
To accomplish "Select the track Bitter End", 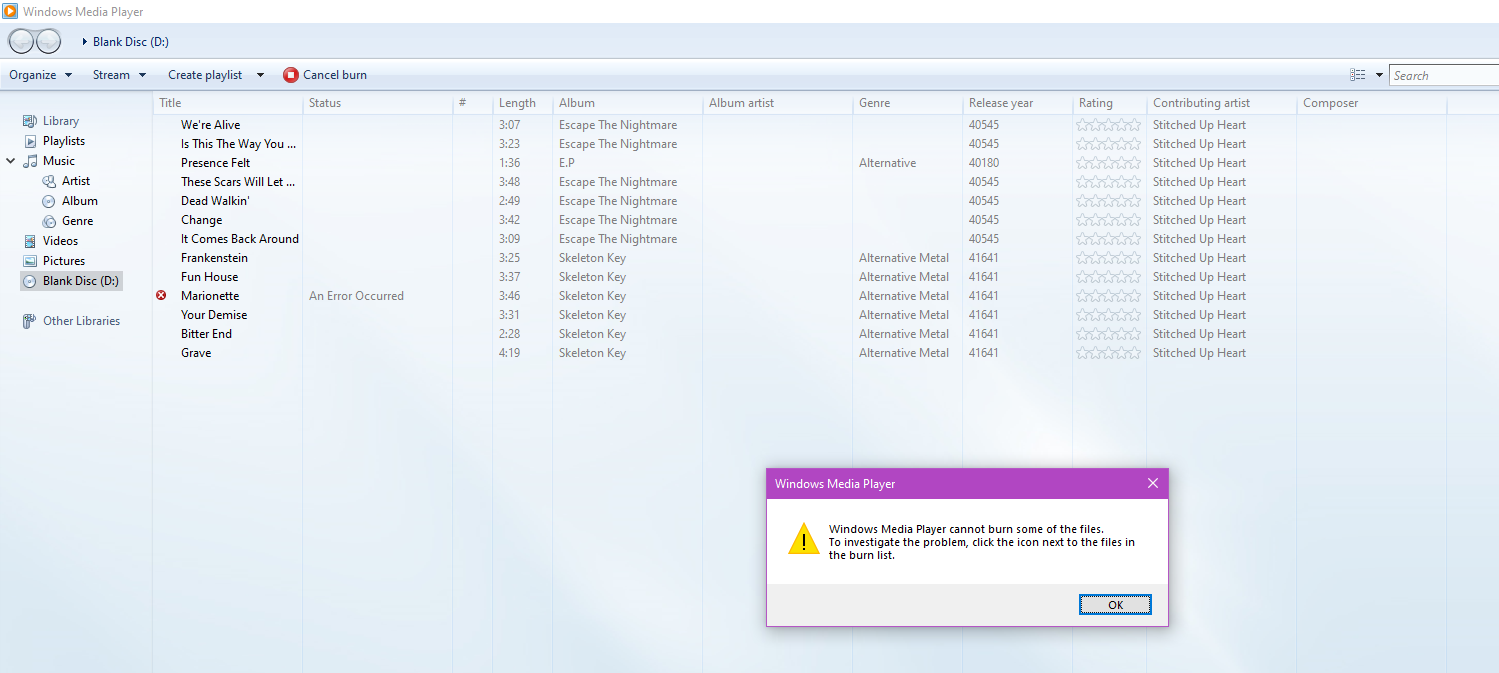I will point(206,334).
